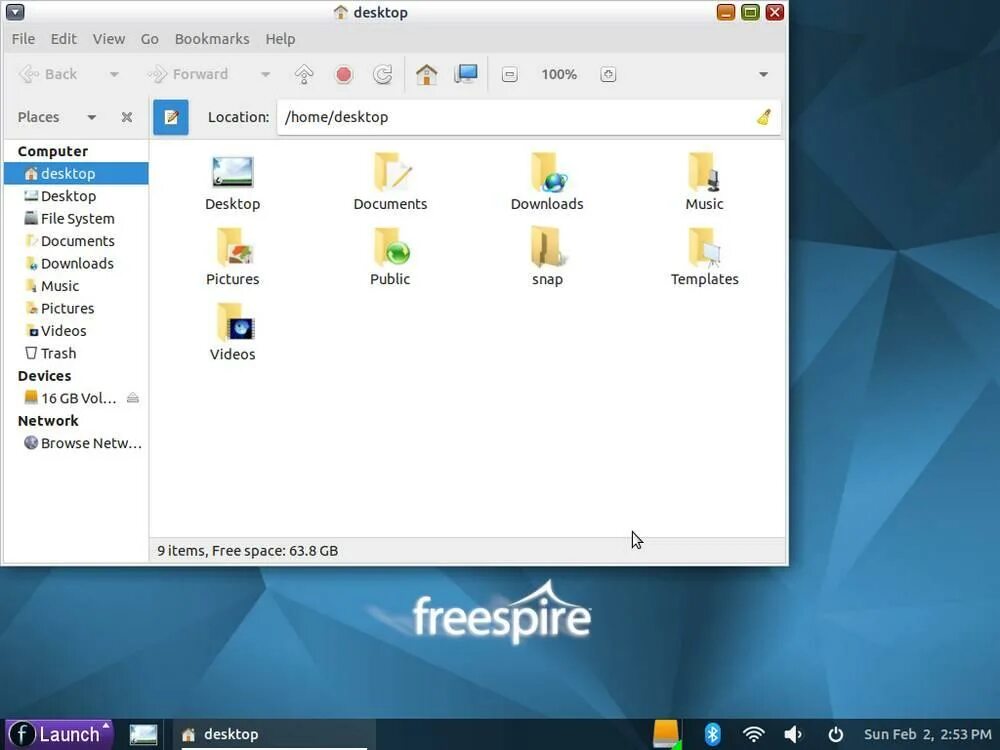Open the Forward button history dropdown
Screen dimensions: 1000x750
pyautogui.click(x=265, y=74)
